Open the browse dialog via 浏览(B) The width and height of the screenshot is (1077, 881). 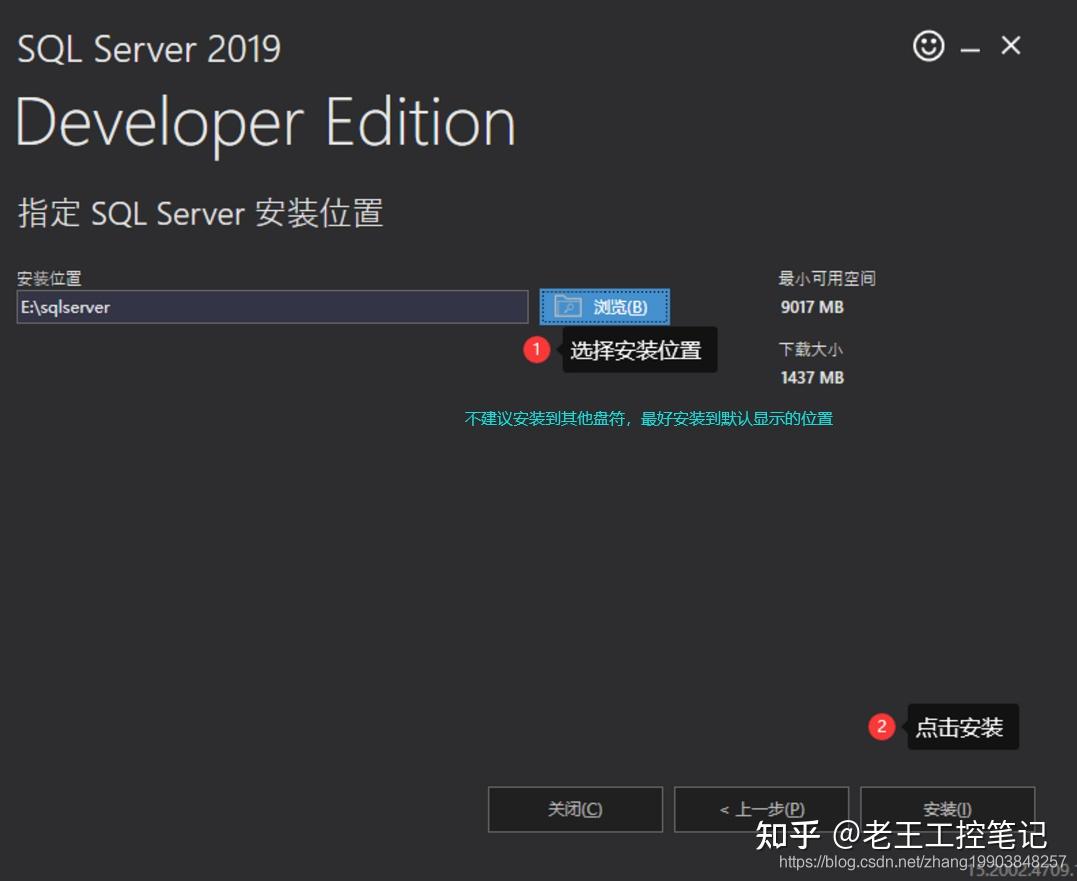click(x=603, y=307)
